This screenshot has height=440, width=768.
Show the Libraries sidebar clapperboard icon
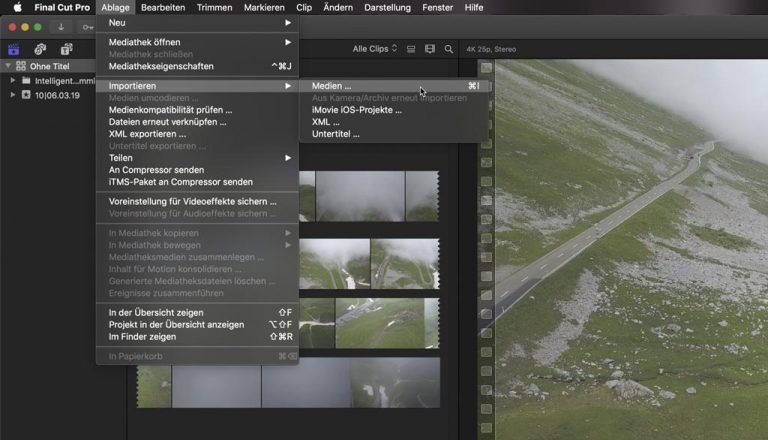pos(14,49)
